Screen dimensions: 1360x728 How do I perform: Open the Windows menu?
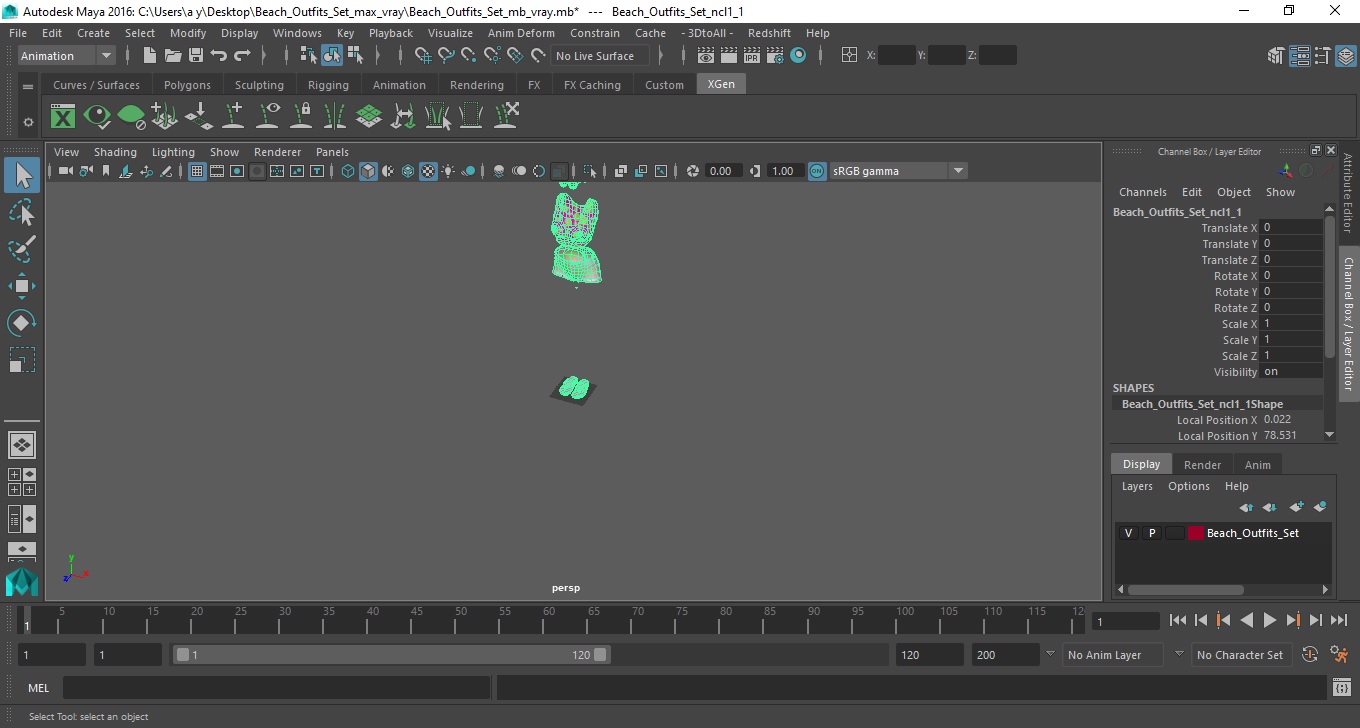pos(297,33)
